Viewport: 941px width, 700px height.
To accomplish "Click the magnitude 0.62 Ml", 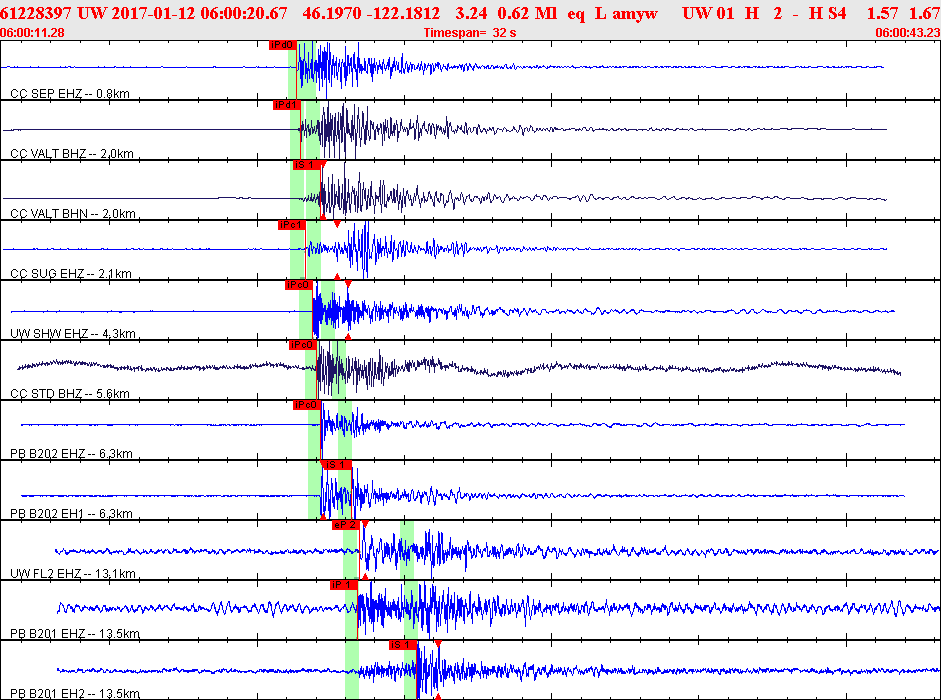I will coord(528,13).
